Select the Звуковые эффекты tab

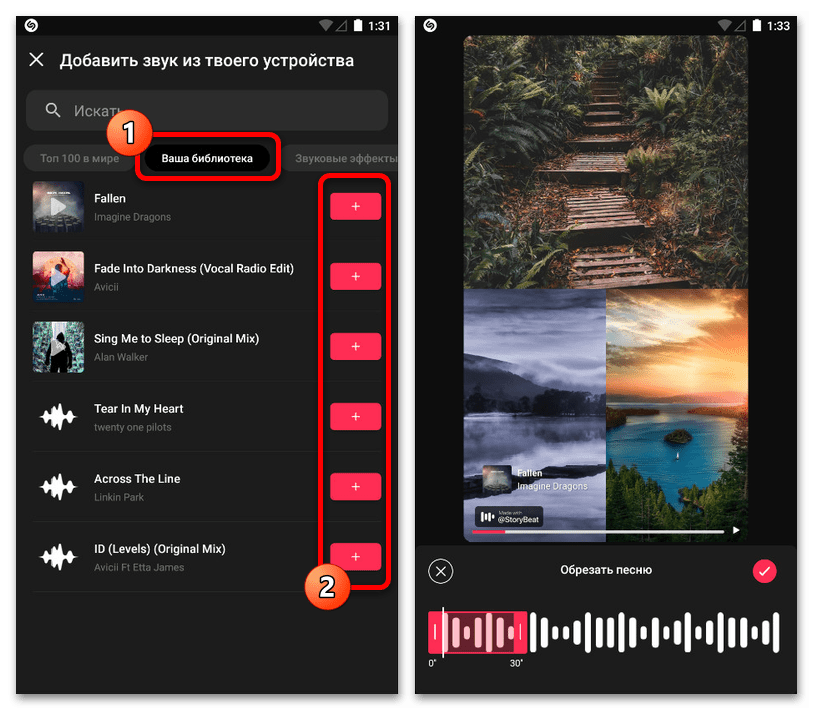point(343,158)
